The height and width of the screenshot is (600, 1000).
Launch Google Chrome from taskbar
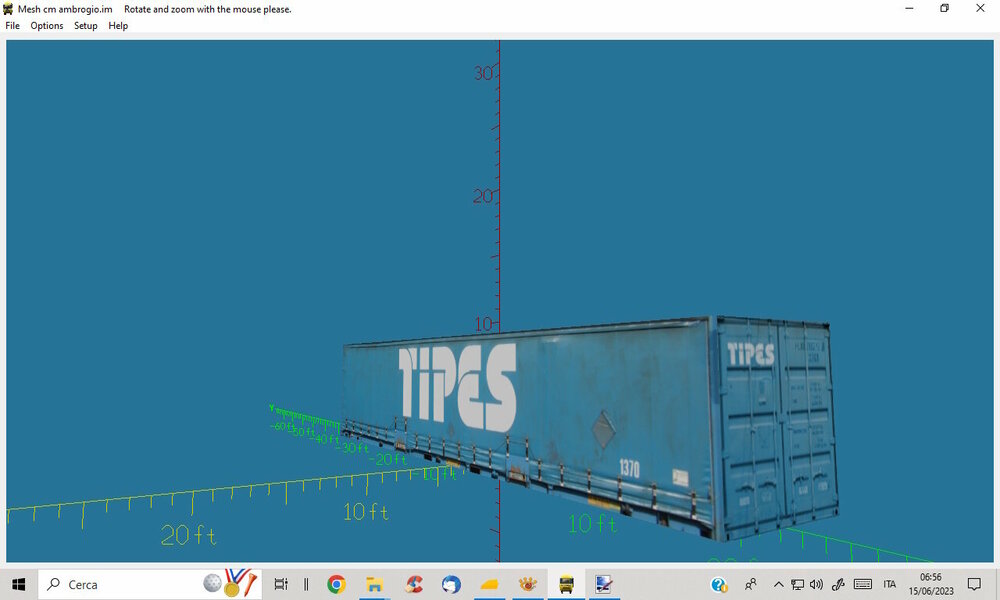click(x=336, y=584)
